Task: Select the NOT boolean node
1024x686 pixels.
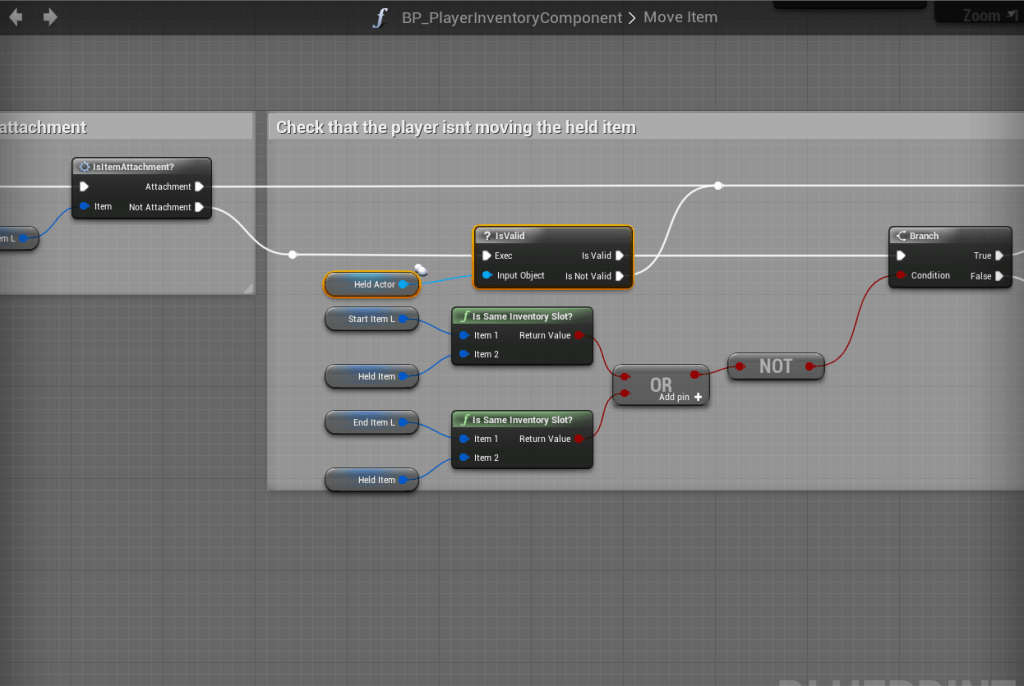Action: [775, 367]
